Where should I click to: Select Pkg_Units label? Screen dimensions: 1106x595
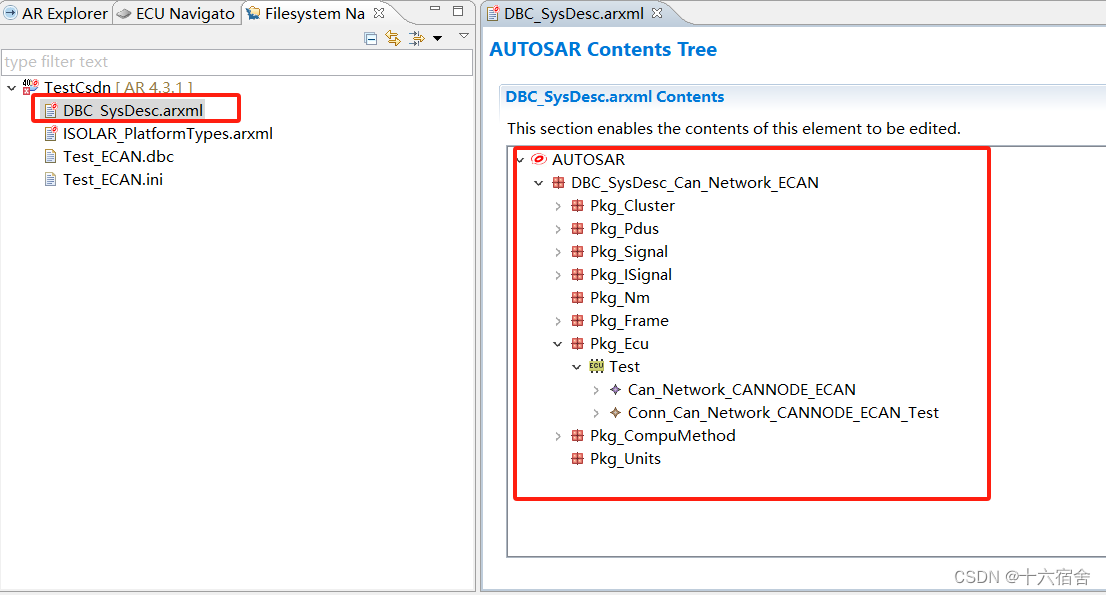click(x=625, y=458)
